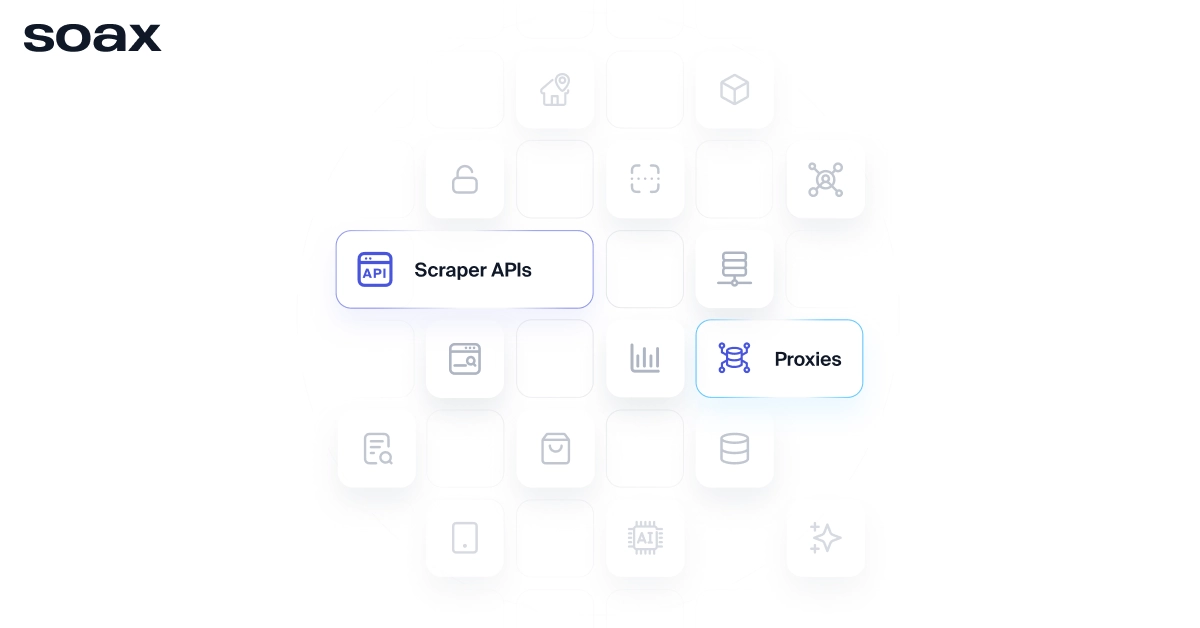Click the bar chart icon
This screenshot has width=1200, height=628.
coord(645,358)
